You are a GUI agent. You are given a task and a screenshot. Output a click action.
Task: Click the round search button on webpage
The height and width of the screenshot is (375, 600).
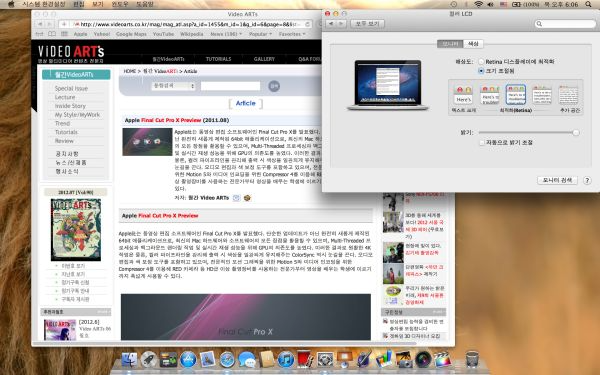274,86
